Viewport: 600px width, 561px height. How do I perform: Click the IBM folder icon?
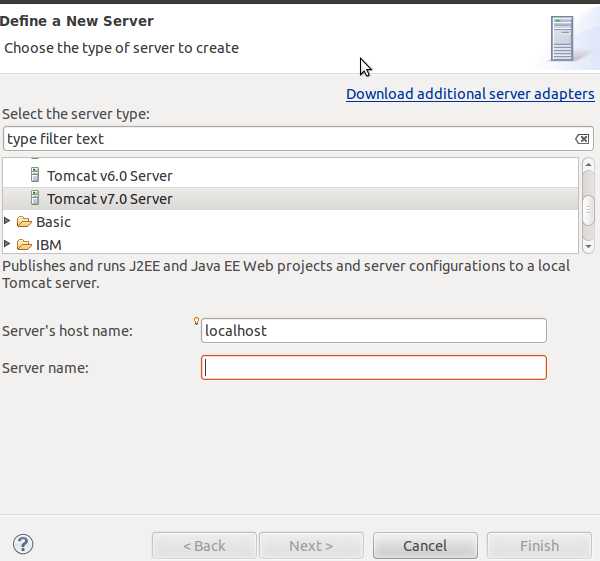pyautogui.click(x=24, y=245)
